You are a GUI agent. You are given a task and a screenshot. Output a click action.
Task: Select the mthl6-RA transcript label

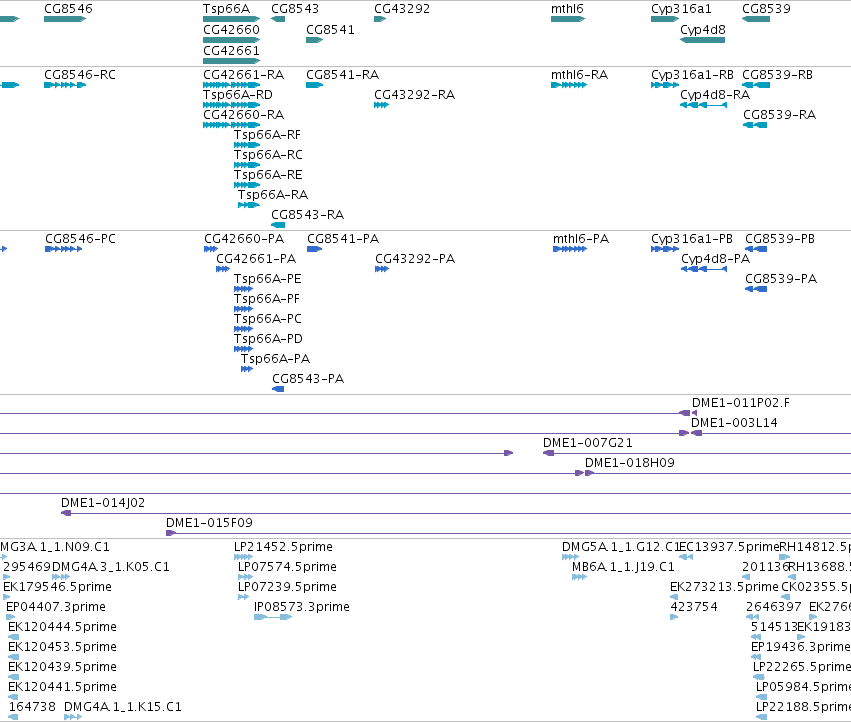tap(579, 74)
